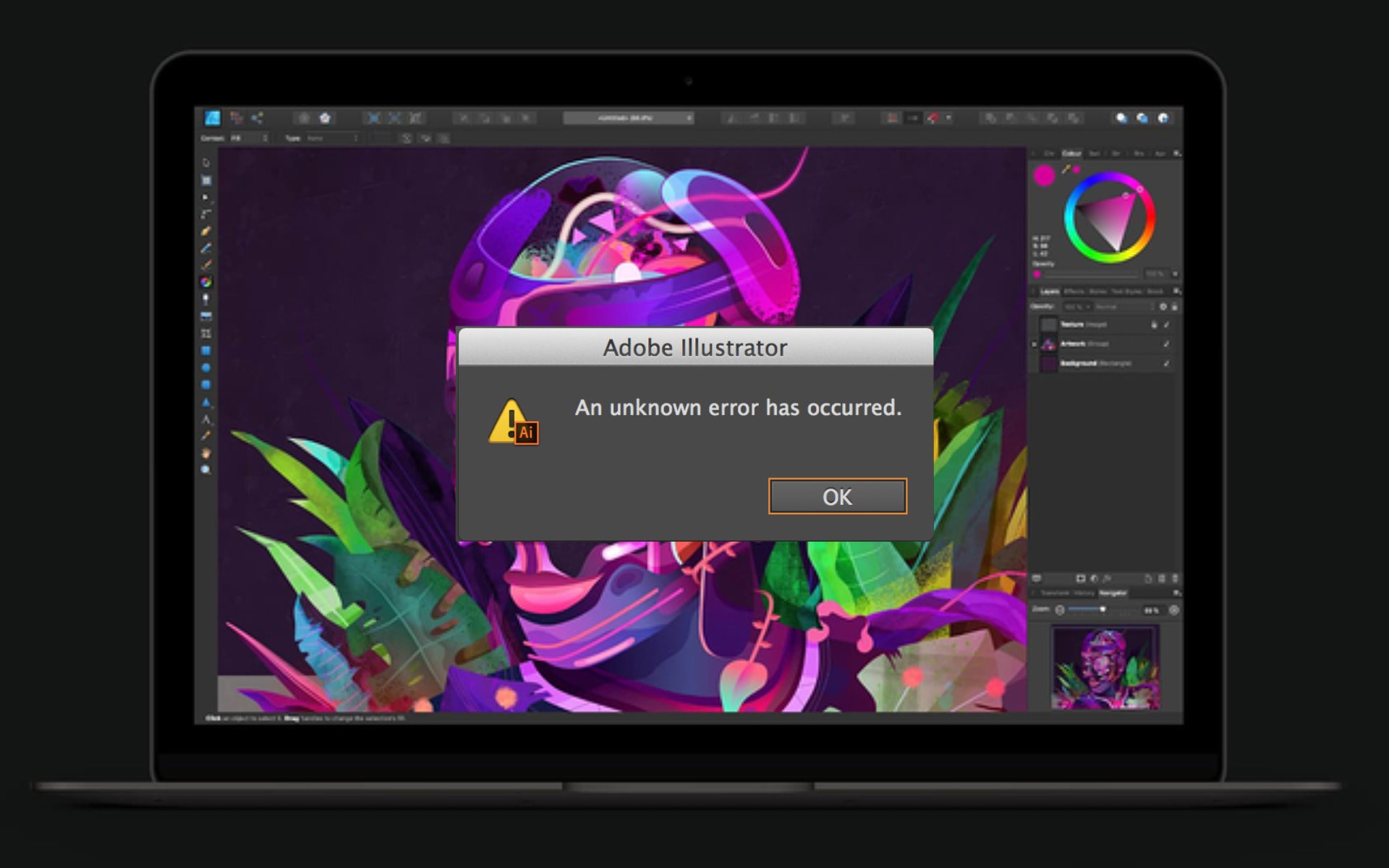This screenshot has height=868, width=1389.
Task: Toggle the lock on the Texture layer
Action: (x=1154, y=325)
